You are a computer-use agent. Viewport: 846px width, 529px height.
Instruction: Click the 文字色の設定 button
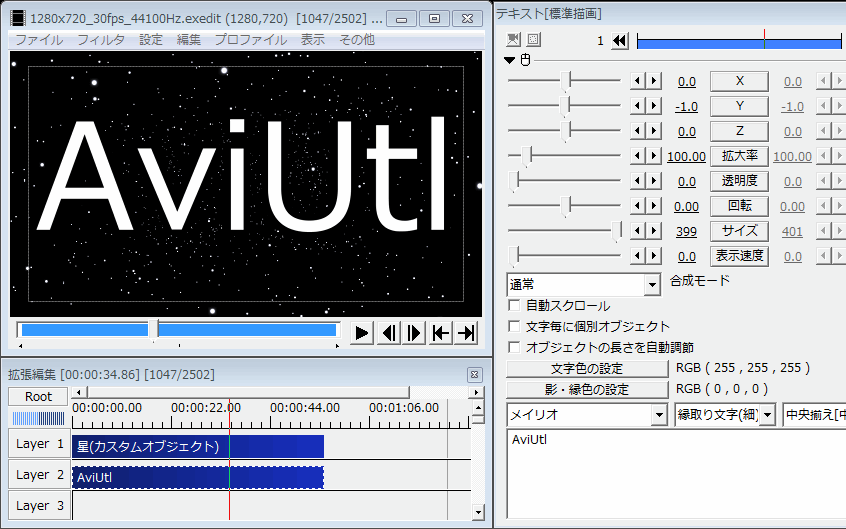587,369
